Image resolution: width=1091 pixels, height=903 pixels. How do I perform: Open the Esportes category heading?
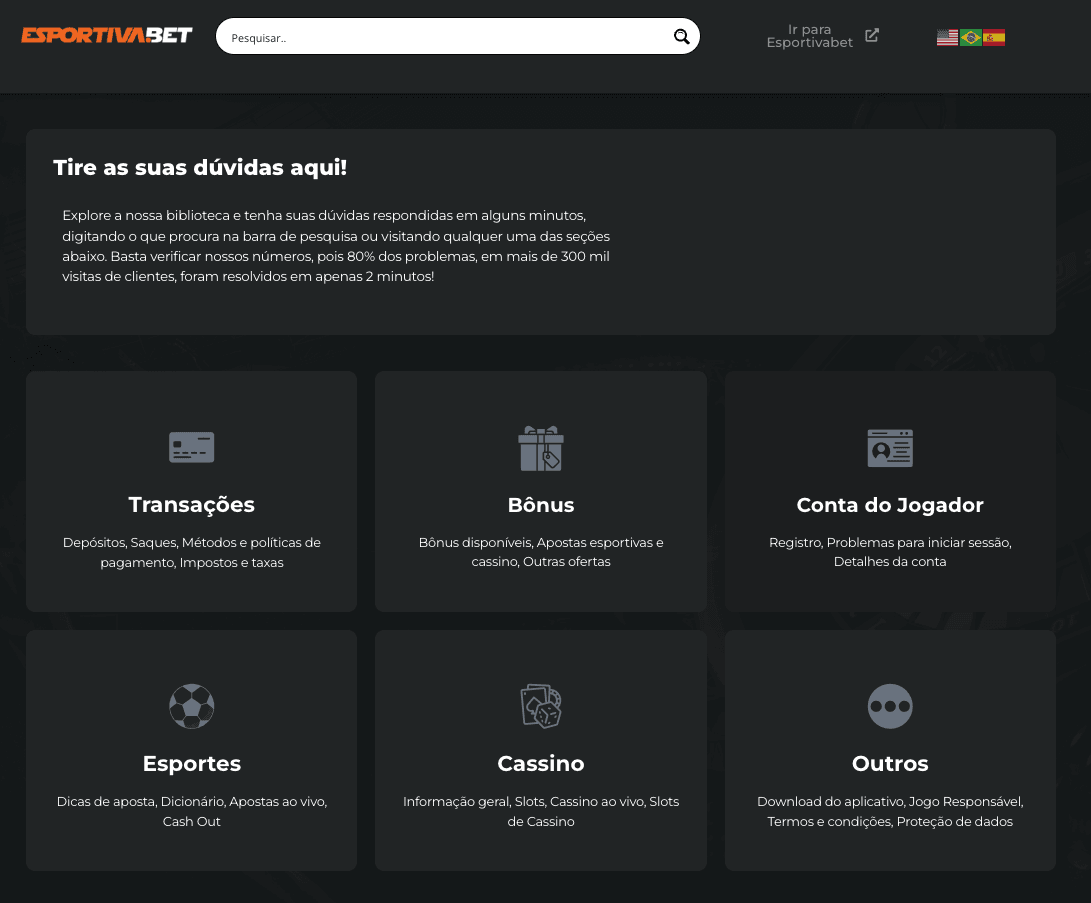coord(191,763)
